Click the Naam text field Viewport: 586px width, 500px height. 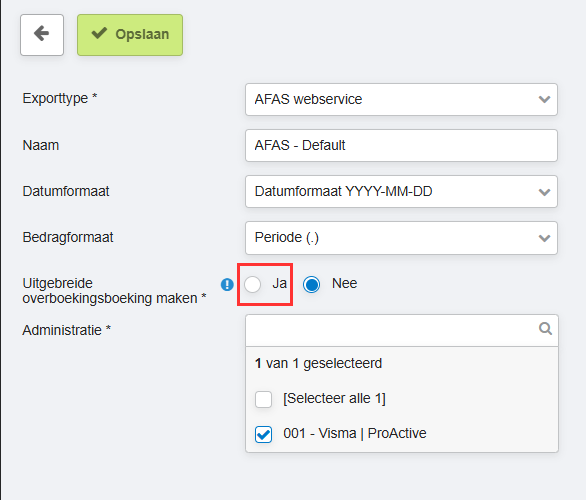click(x=401, y=145)
